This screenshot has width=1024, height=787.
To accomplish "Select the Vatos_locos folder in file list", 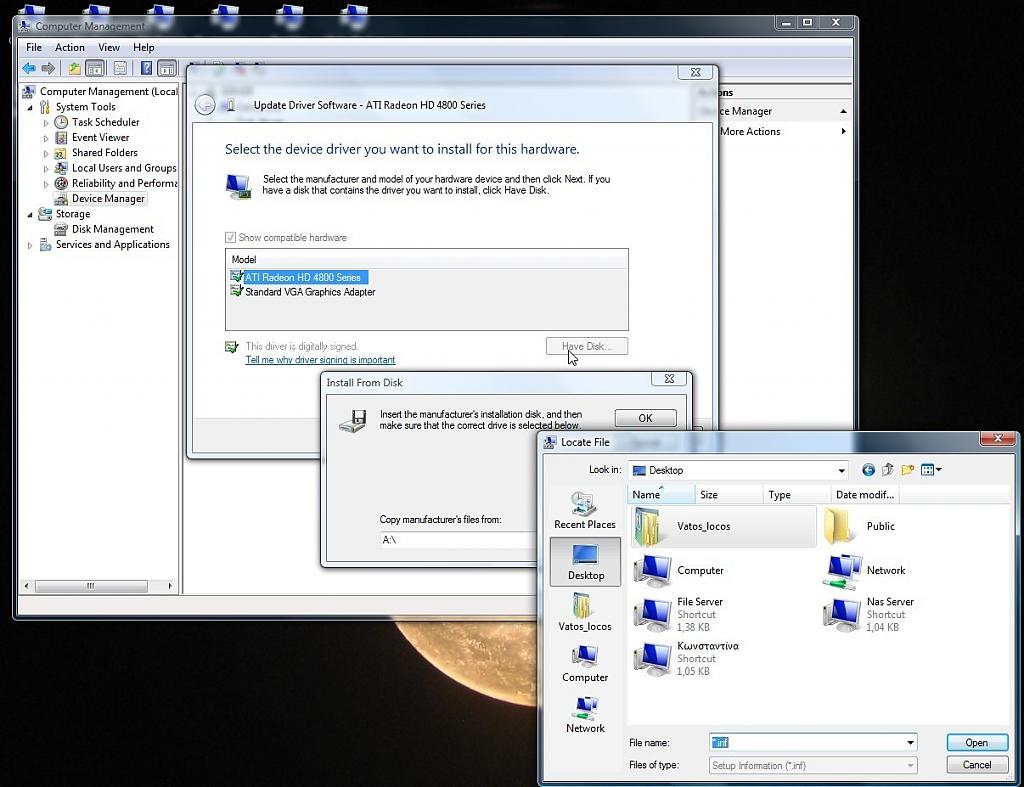I will pos(724,526).
